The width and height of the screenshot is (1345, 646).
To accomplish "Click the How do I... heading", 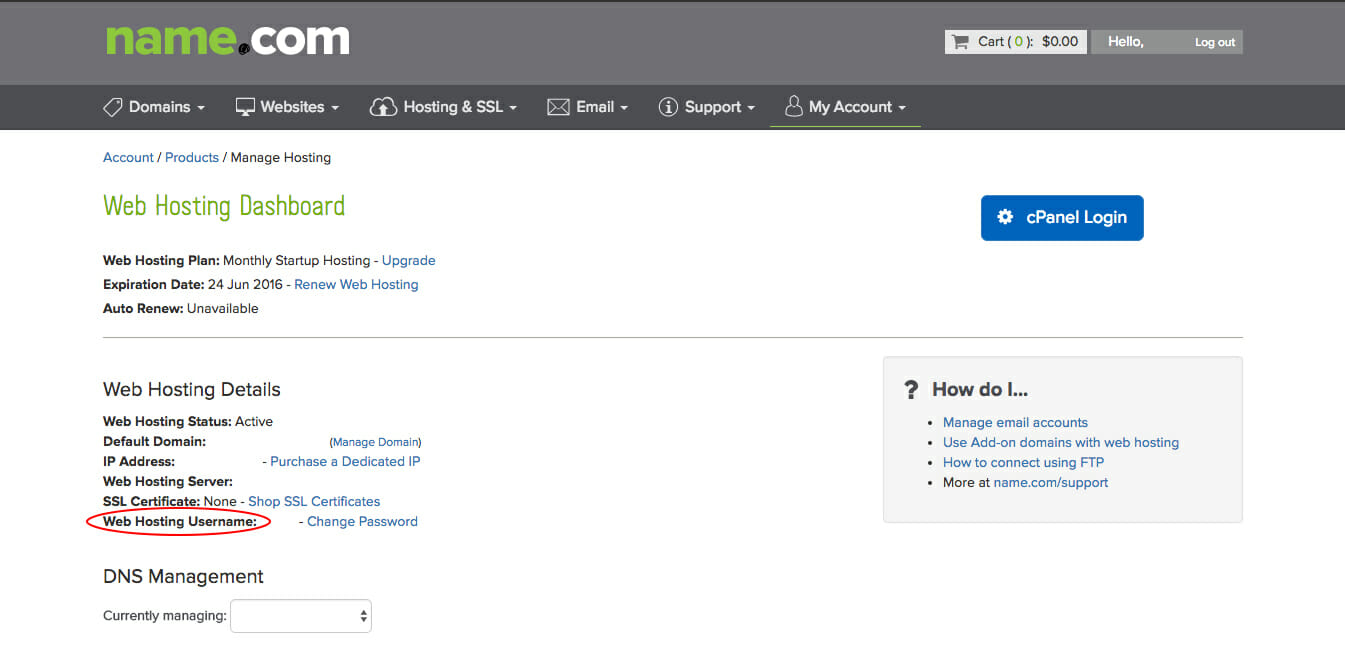I will [x=980, y=390].
